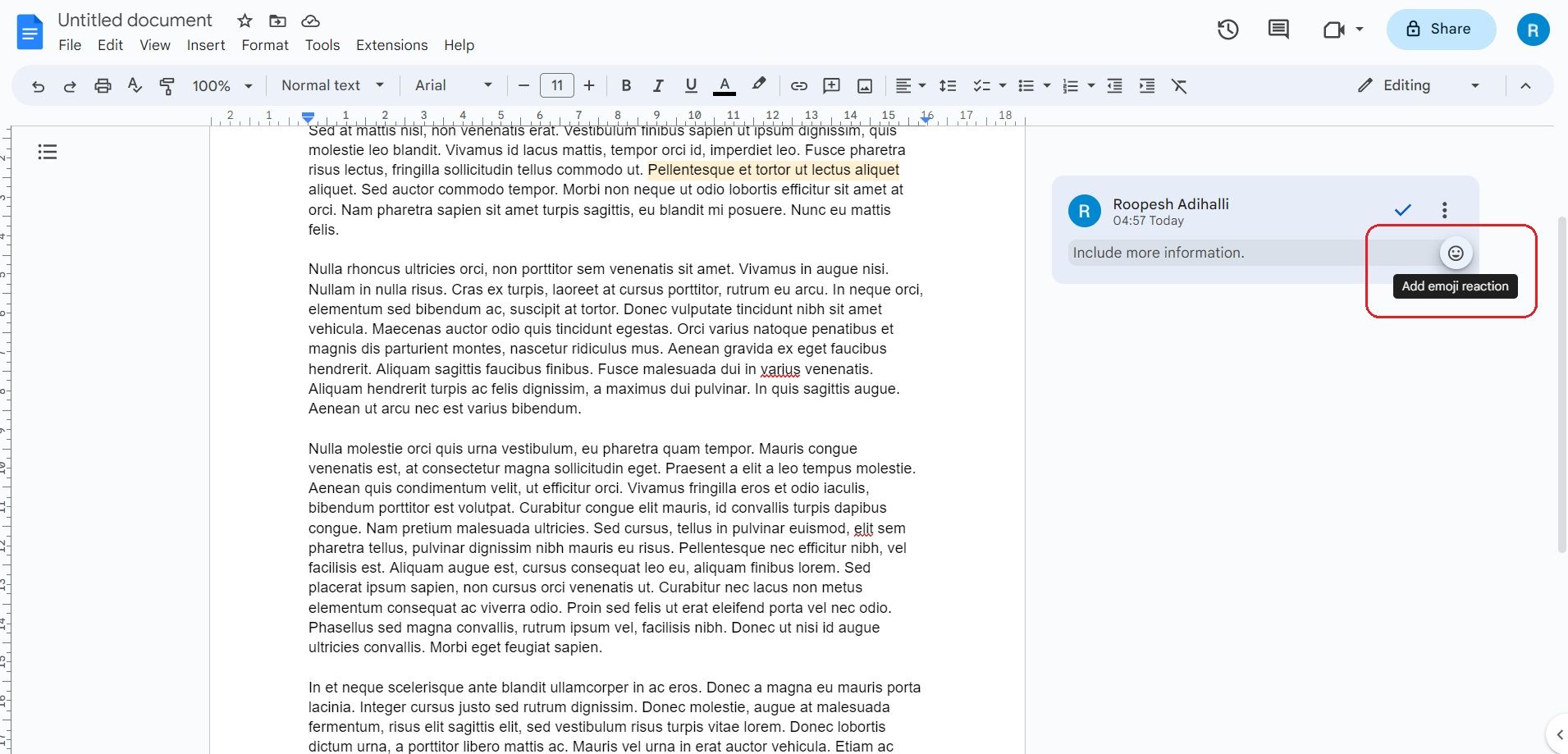The height and width of the screenshot is (754, 1568).
Task: Toggle underline formatting
Action: click(x=690, y=85)
